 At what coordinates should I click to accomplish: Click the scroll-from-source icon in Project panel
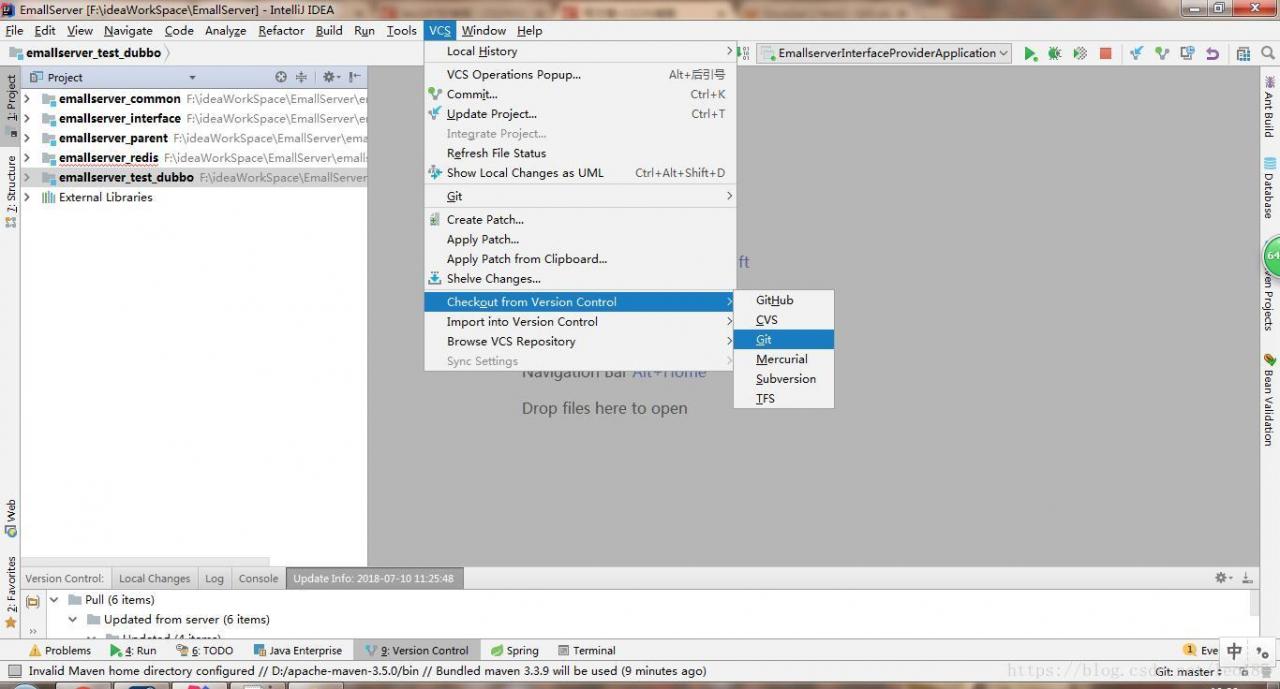pos(281,77)
